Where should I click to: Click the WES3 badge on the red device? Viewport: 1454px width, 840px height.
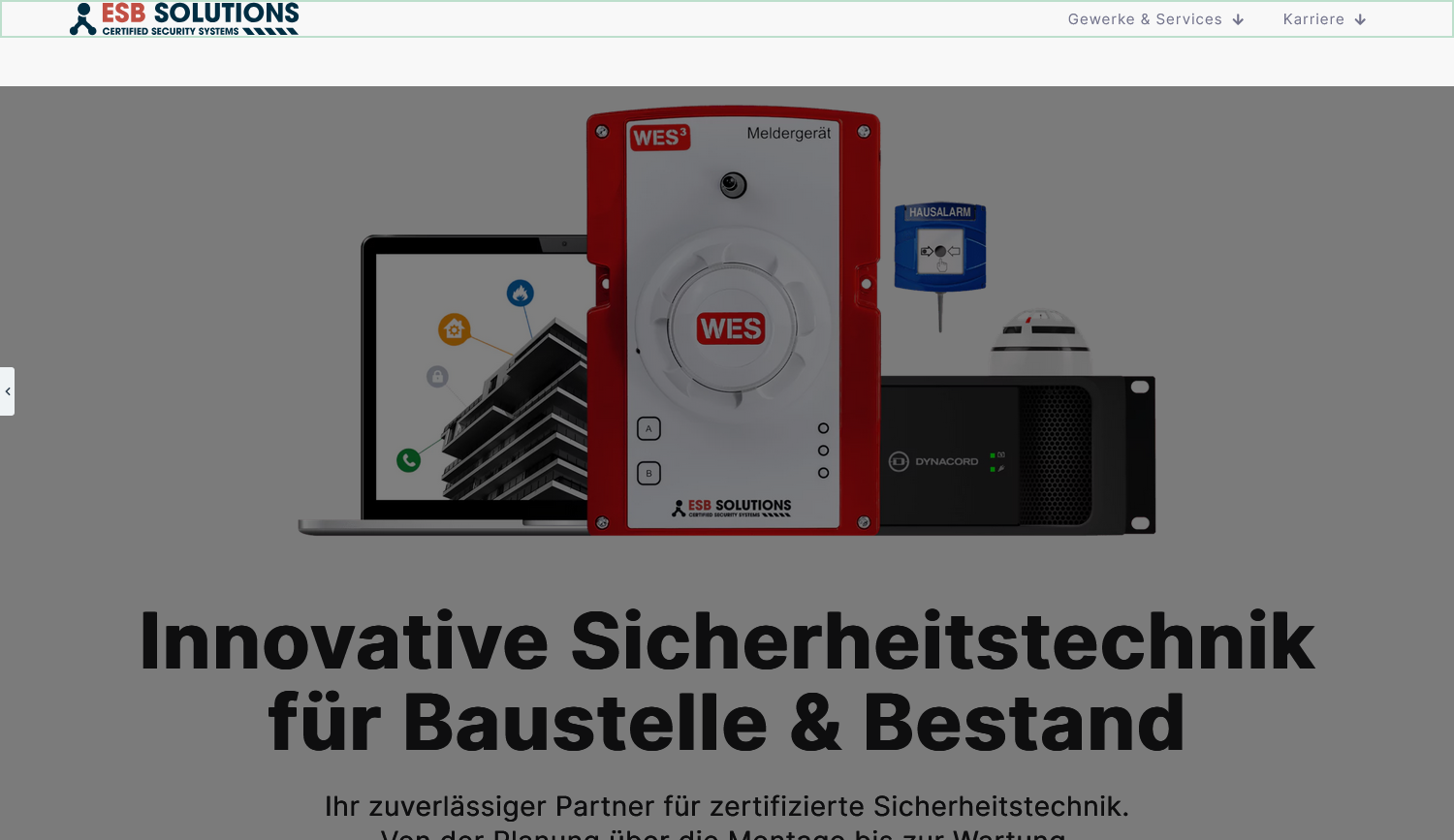(659, 138)
